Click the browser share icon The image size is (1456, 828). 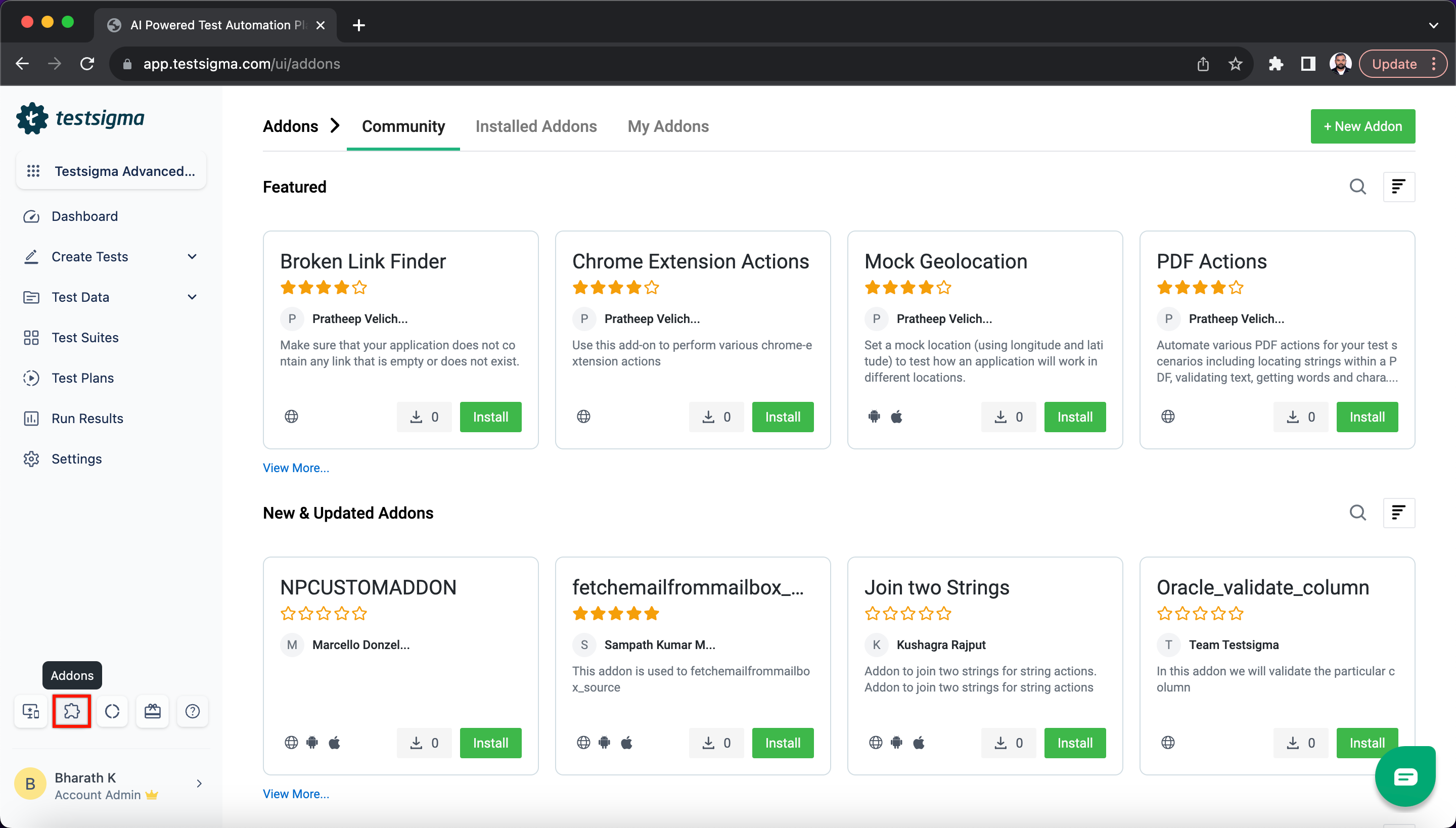pyautogui.click(x=1203, y=64)
